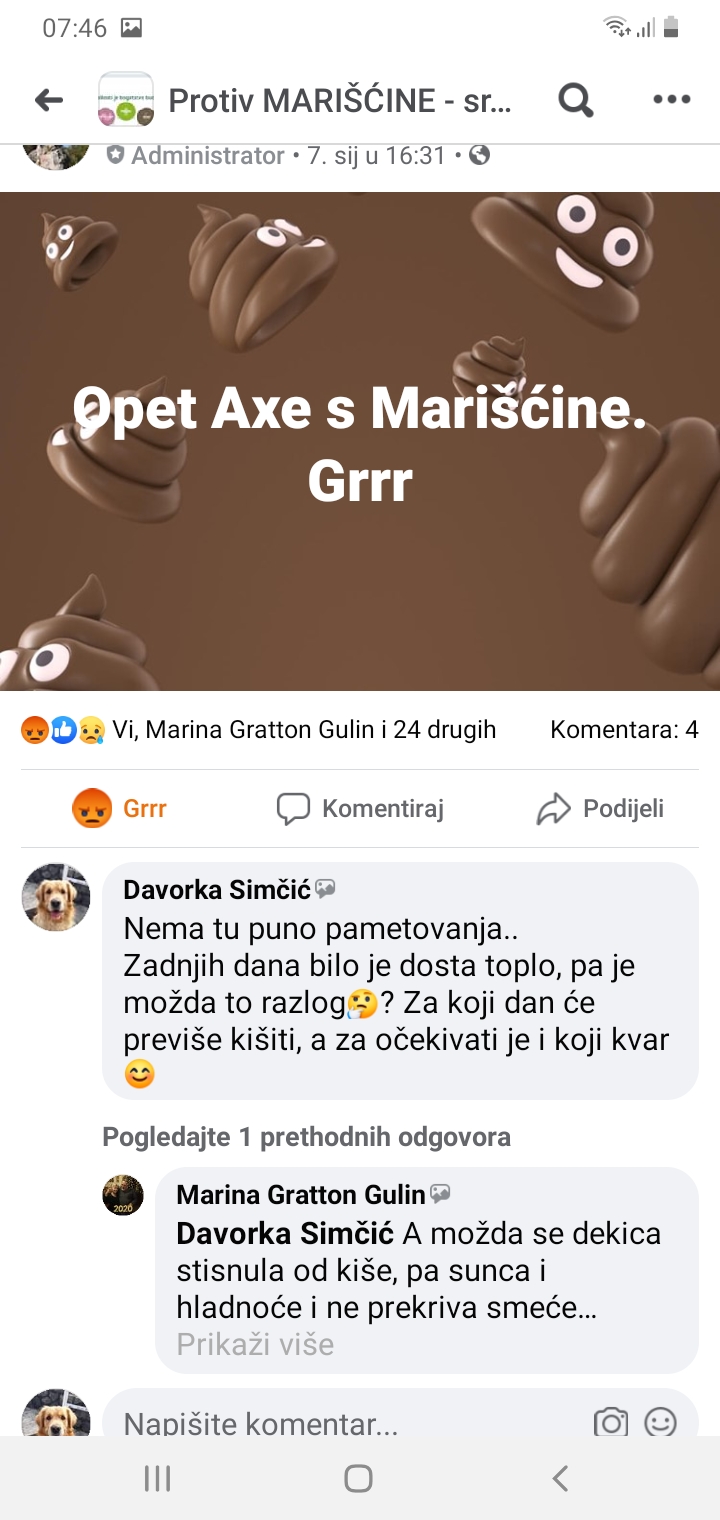View the list of people who reacted
Image resolution: width=720 pixels, height=1520 pixels.
click(x=304, y=730)
